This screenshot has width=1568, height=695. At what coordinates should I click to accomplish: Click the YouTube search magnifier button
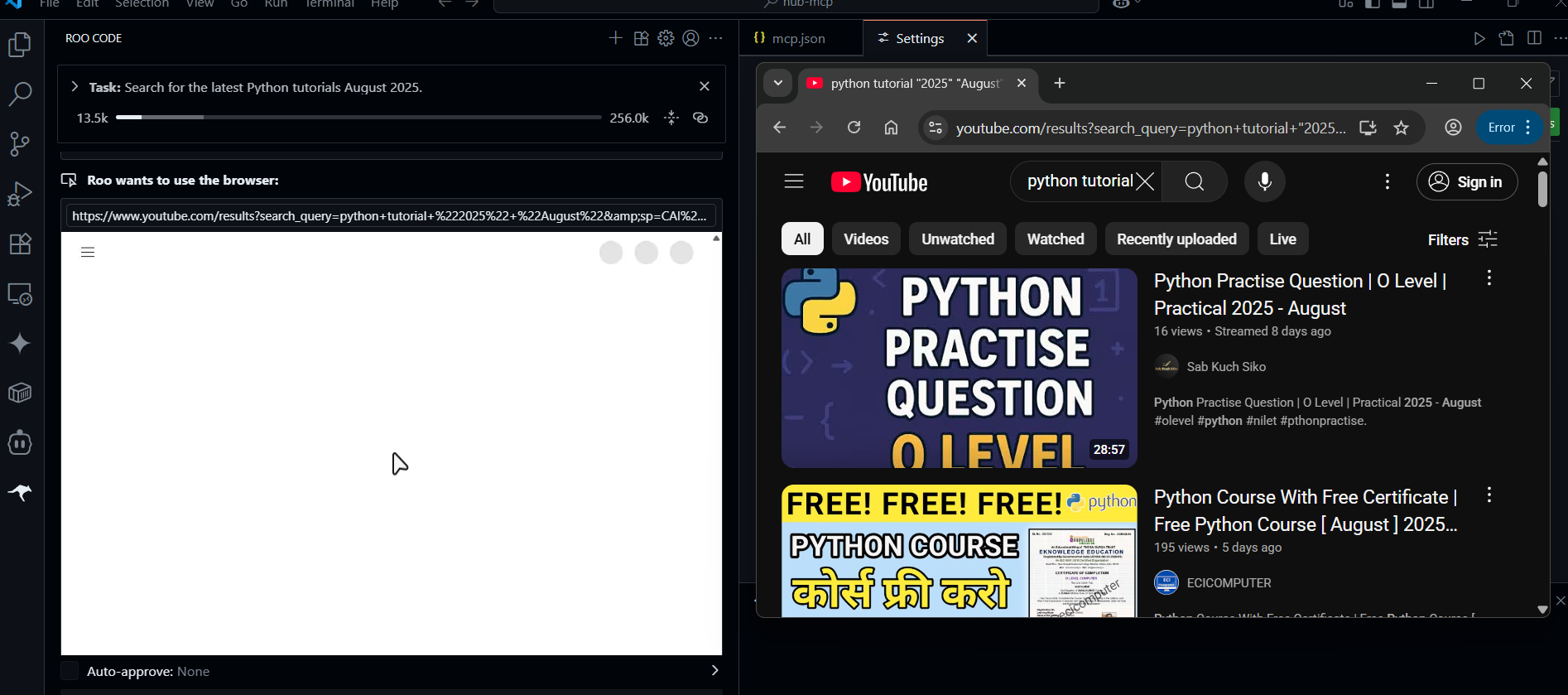coord(1195,181)
